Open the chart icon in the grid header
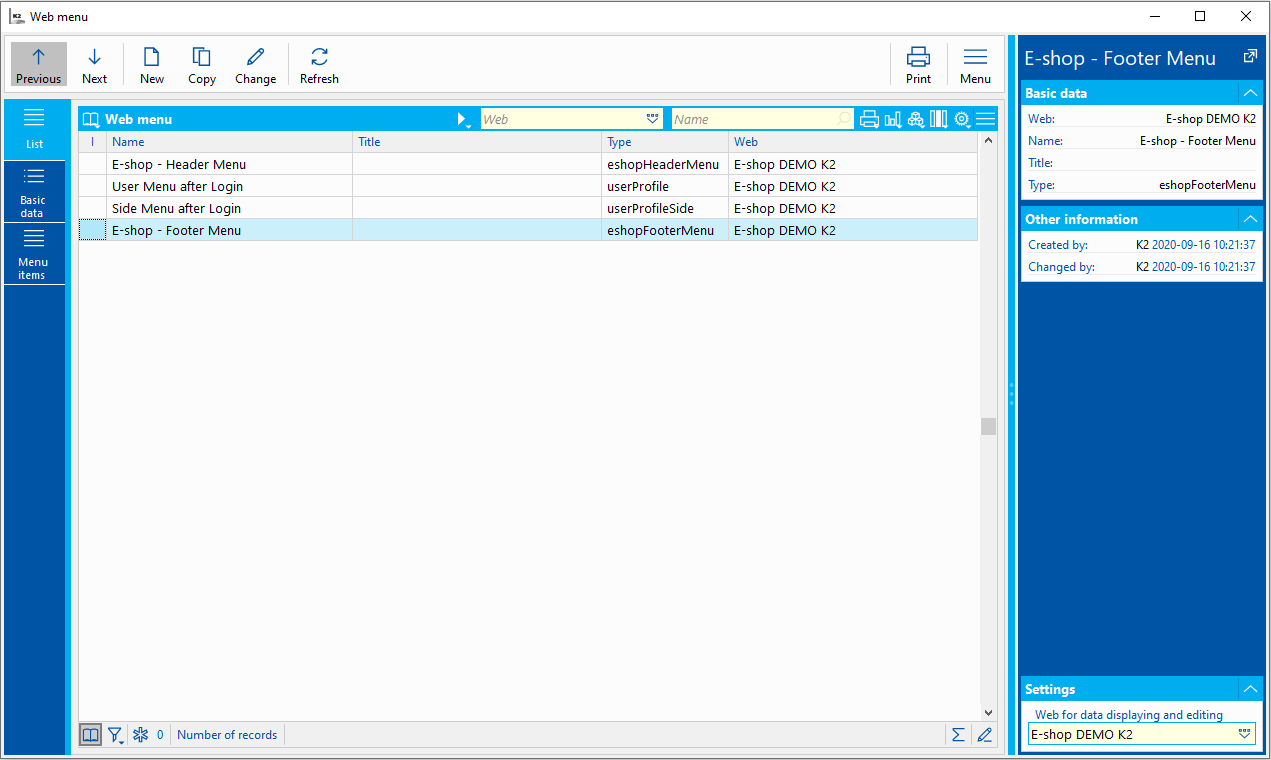The width and height of the screenshot is (1271, 760). click(x=893, y=119)
